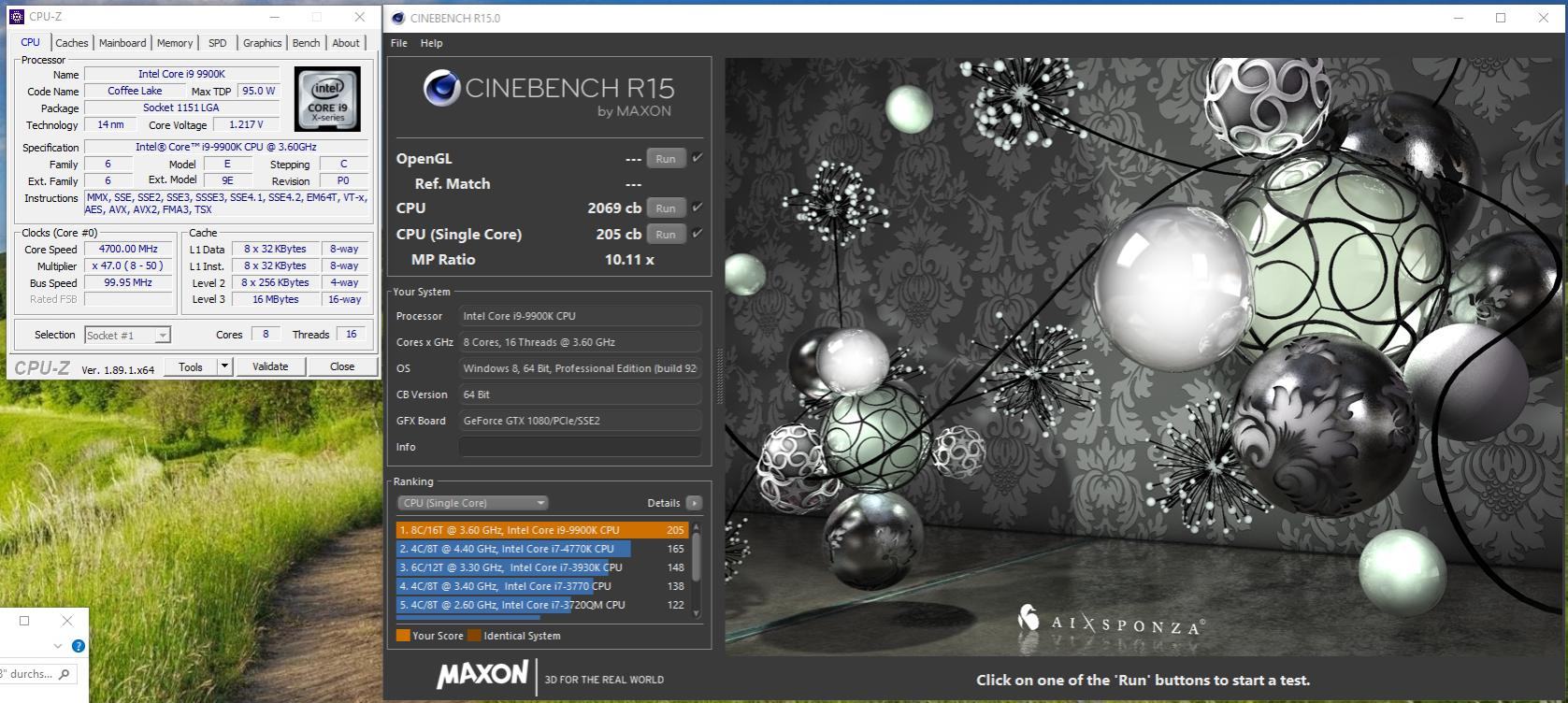Toggle the CPU test checkmark
The height and width of the screenshot is (703, 1568).
click(x=698, y=208)
